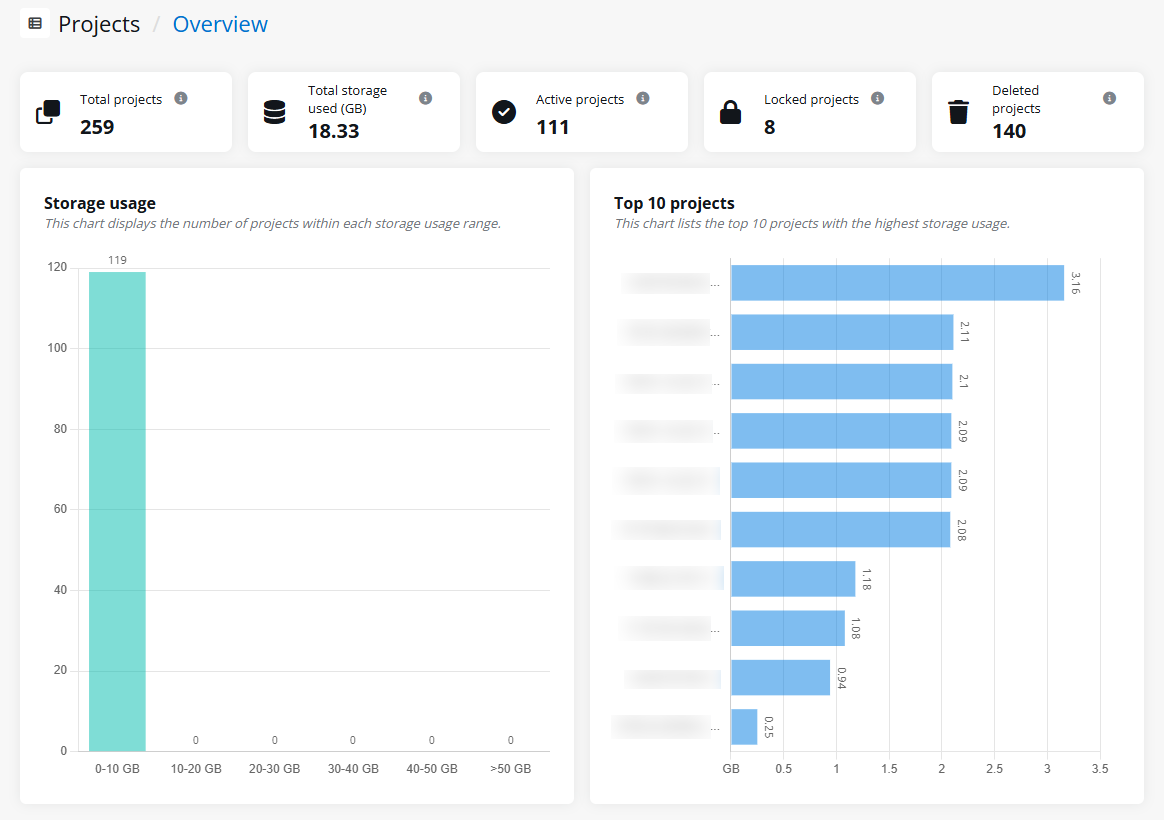Click the info icon beside Total storage used

click(x=425, y=98)
